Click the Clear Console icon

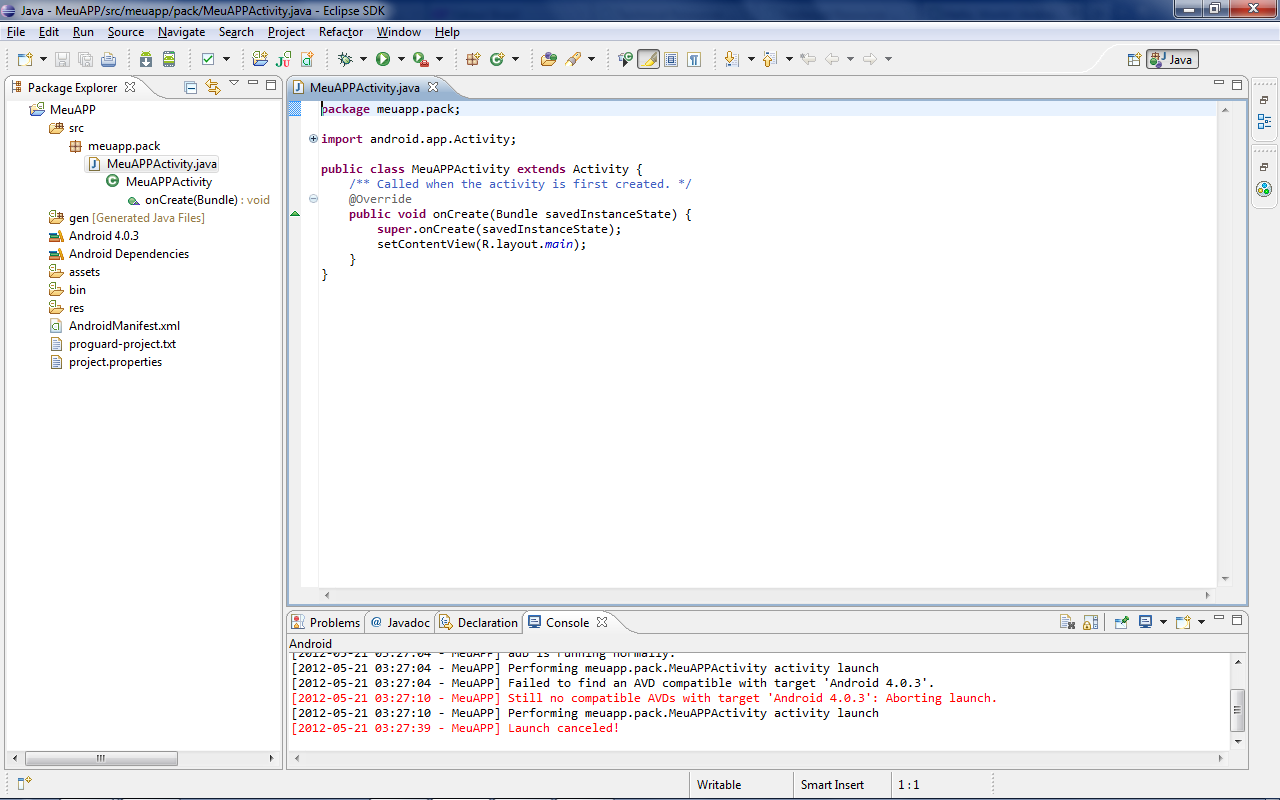(x=1068, y=622)
